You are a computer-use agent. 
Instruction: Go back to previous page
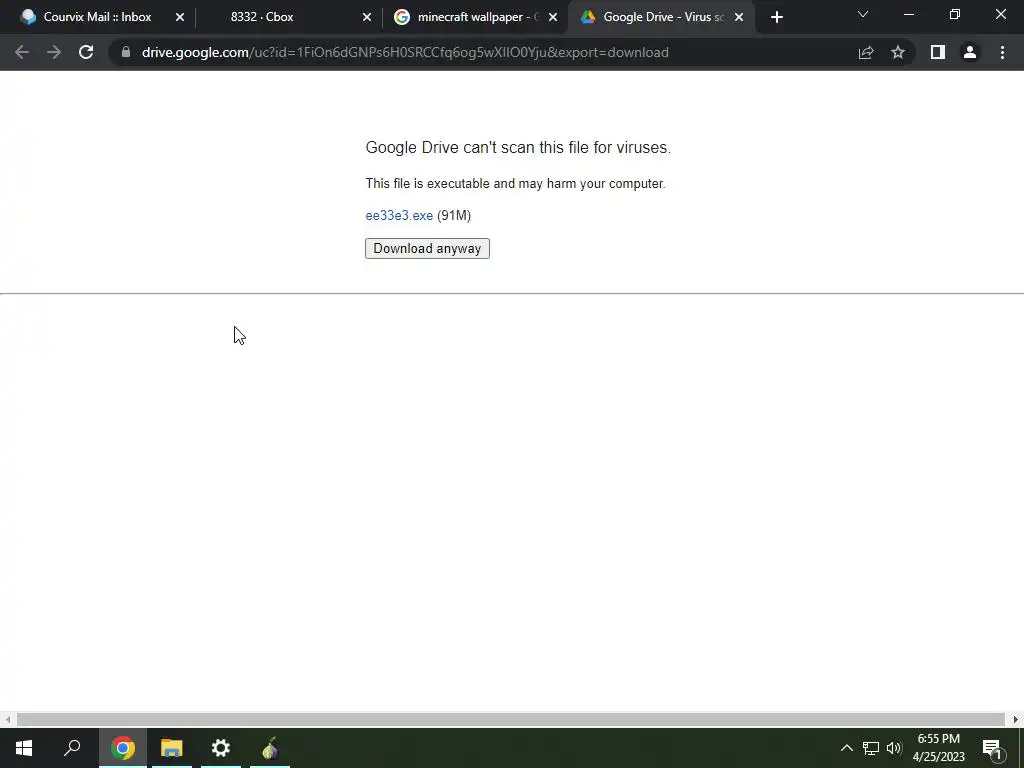[22, 52]
